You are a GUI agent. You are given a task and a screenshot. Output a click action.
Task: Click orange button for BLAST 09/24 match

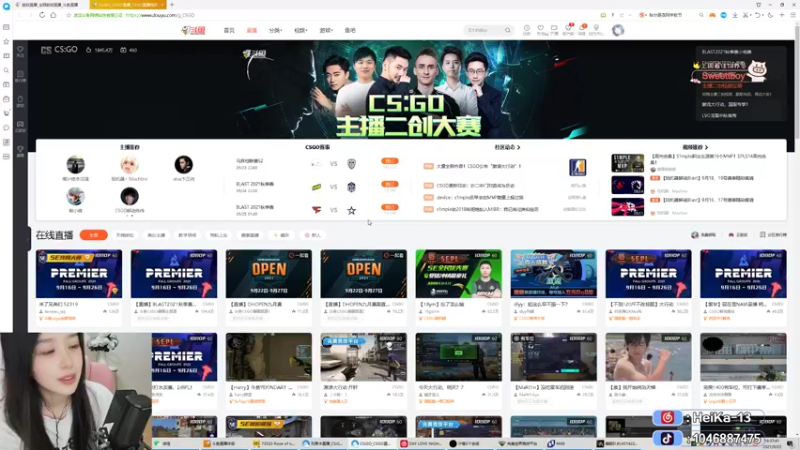point(389,184)
